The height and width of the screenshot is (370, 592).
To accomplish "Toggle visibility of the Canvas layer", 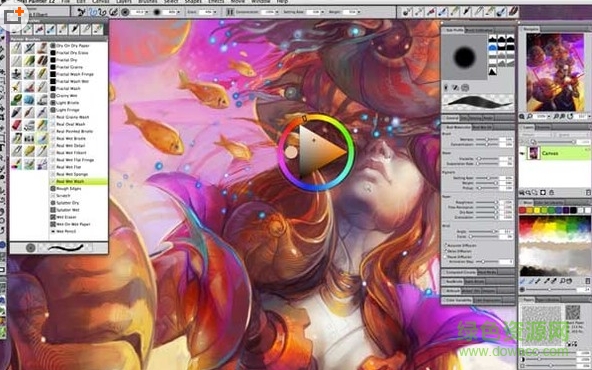I will tap(523, 153).
